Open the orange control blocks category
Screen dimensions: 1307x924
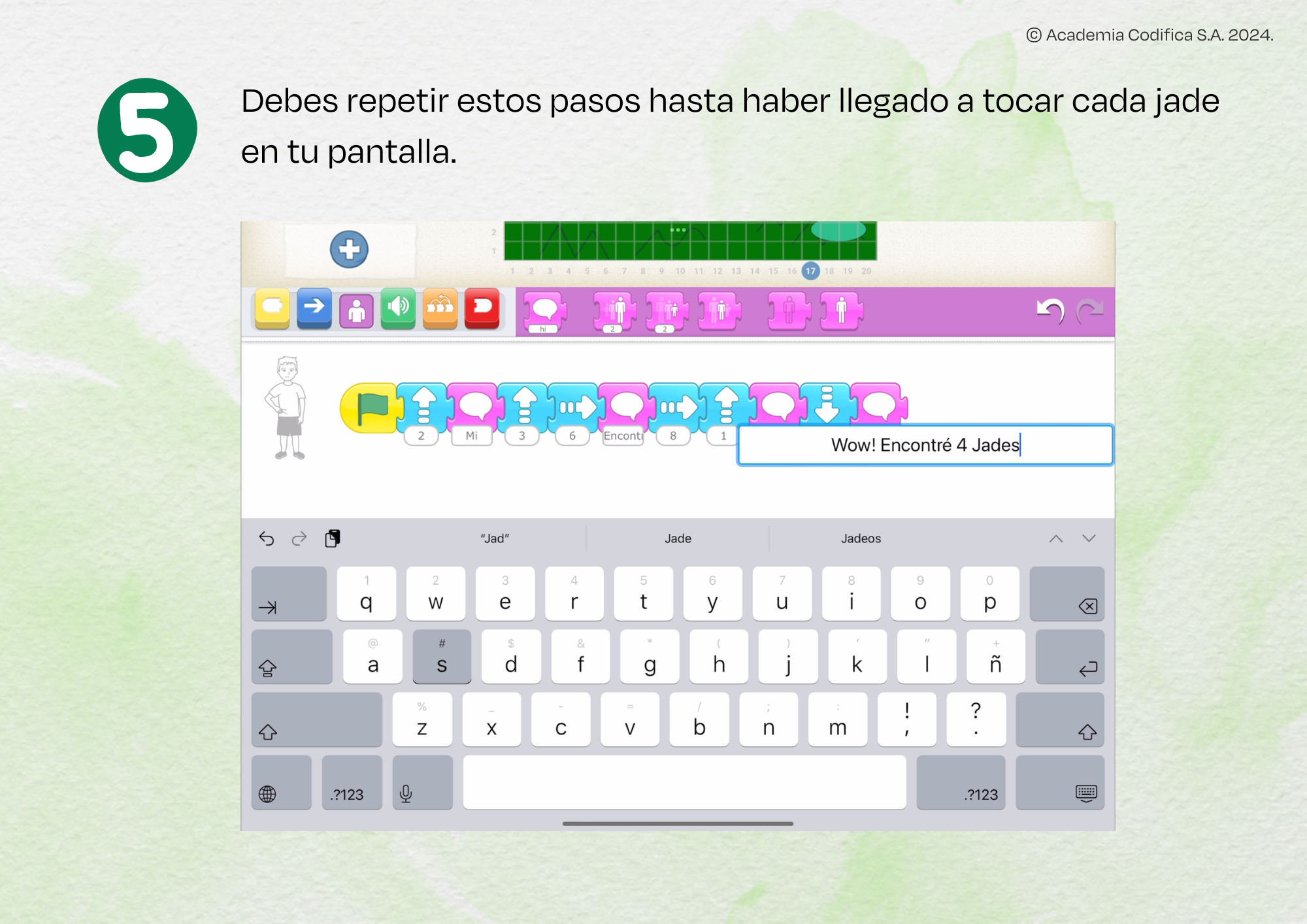(440, 308)
